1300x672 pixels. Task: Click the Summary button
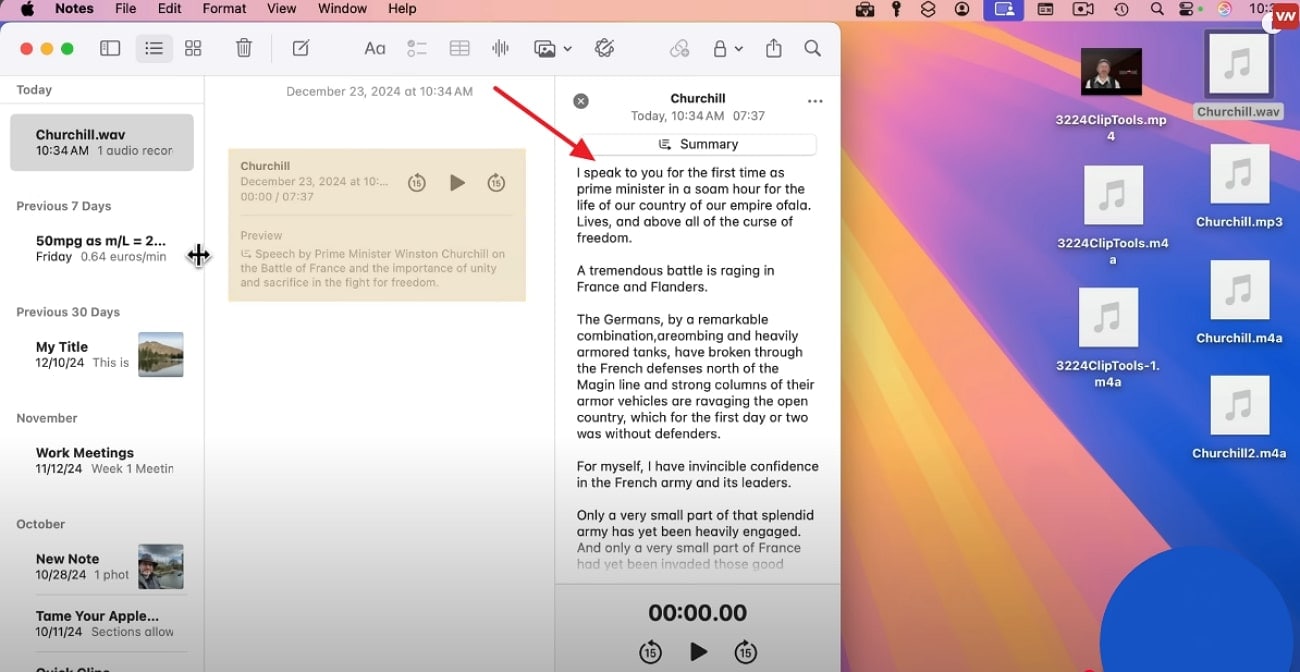point(698,144)
